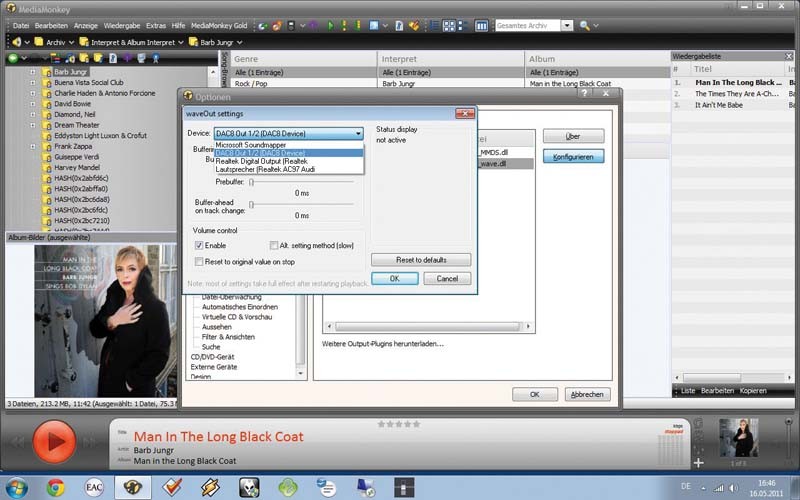Click the Buffer-ahead on track change slider handle

[x=251, y=205]
